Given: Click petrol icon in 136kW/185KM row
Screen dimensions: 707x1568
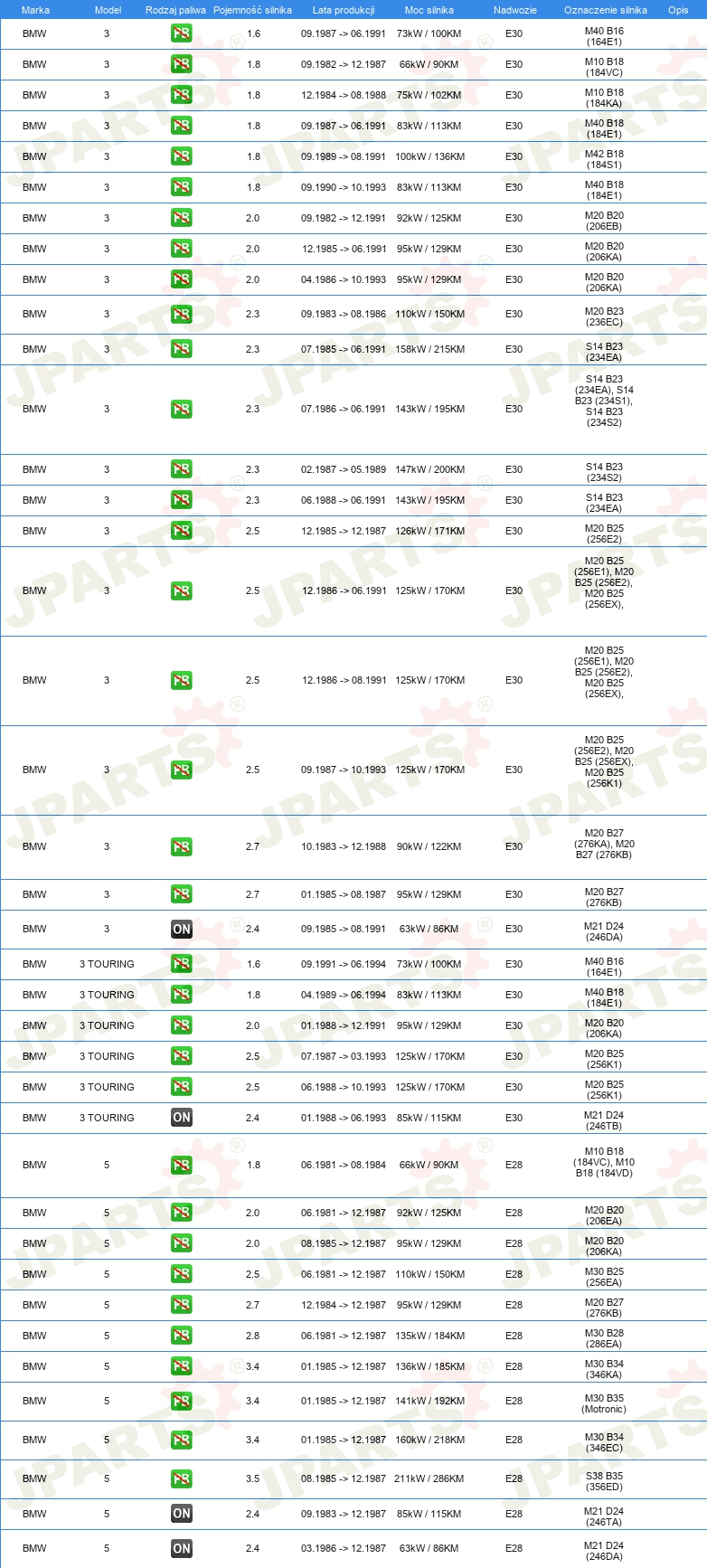Looking at the screenshot, I should coord(182,1366).
